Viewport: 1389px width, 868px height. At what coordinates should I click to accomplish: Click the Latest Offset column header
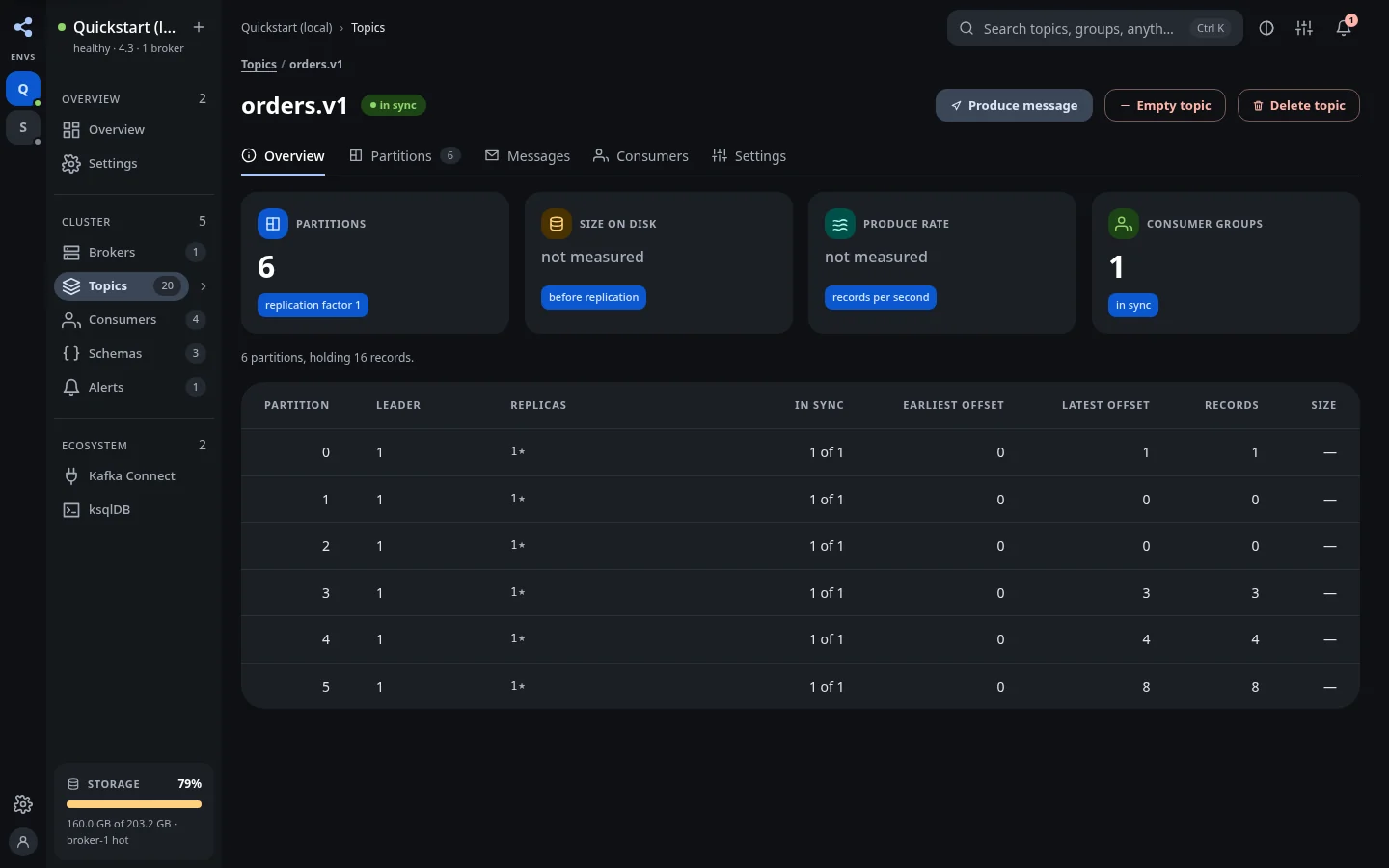click(1105, 405)
